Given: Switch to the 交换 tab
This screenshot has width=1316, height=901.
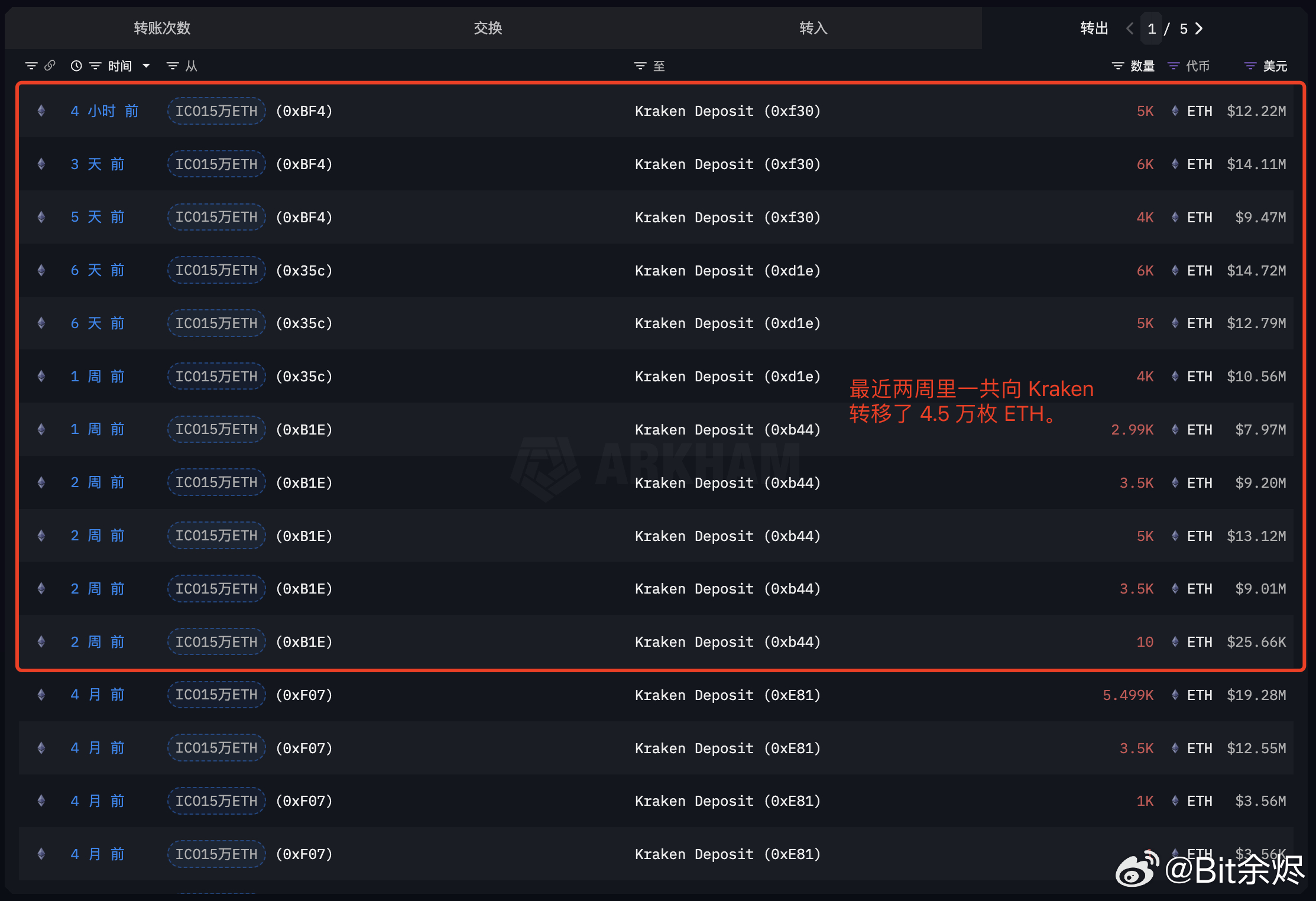Looking at the screenshot, I should (488, 28).
